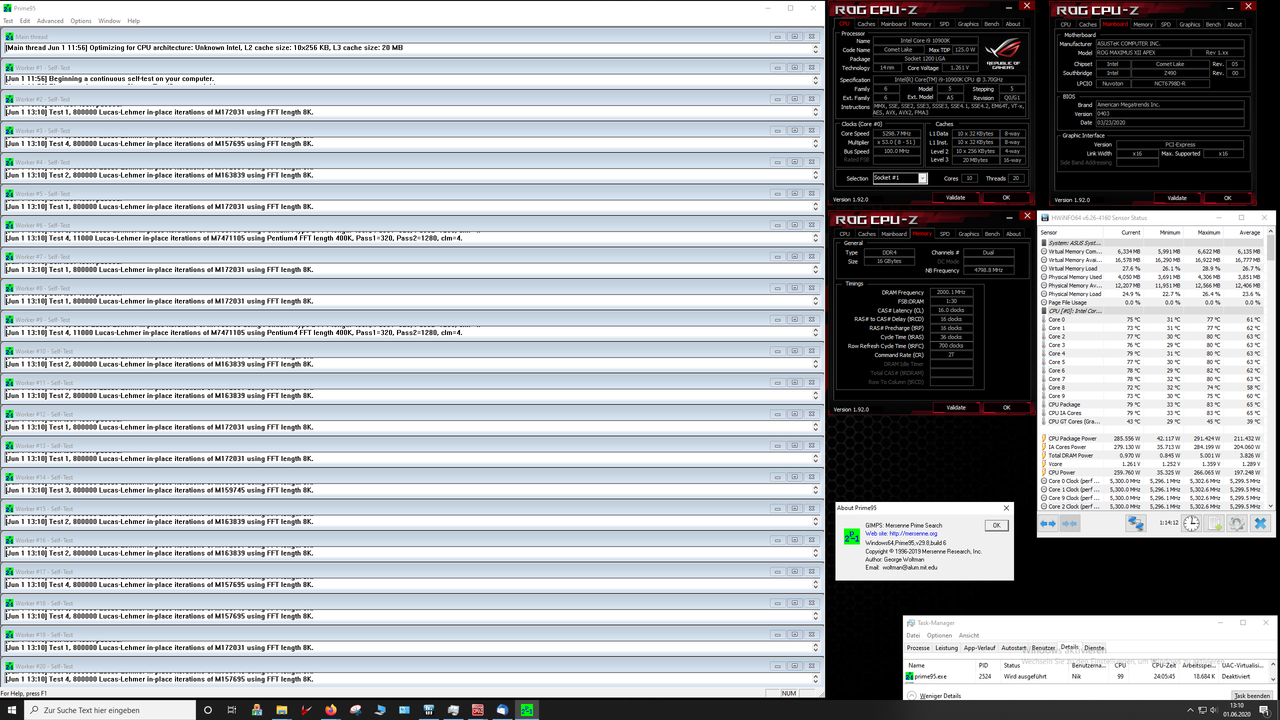
Task: Click the Task View icon on the taskbar
Action: click(x=232, y=710)
